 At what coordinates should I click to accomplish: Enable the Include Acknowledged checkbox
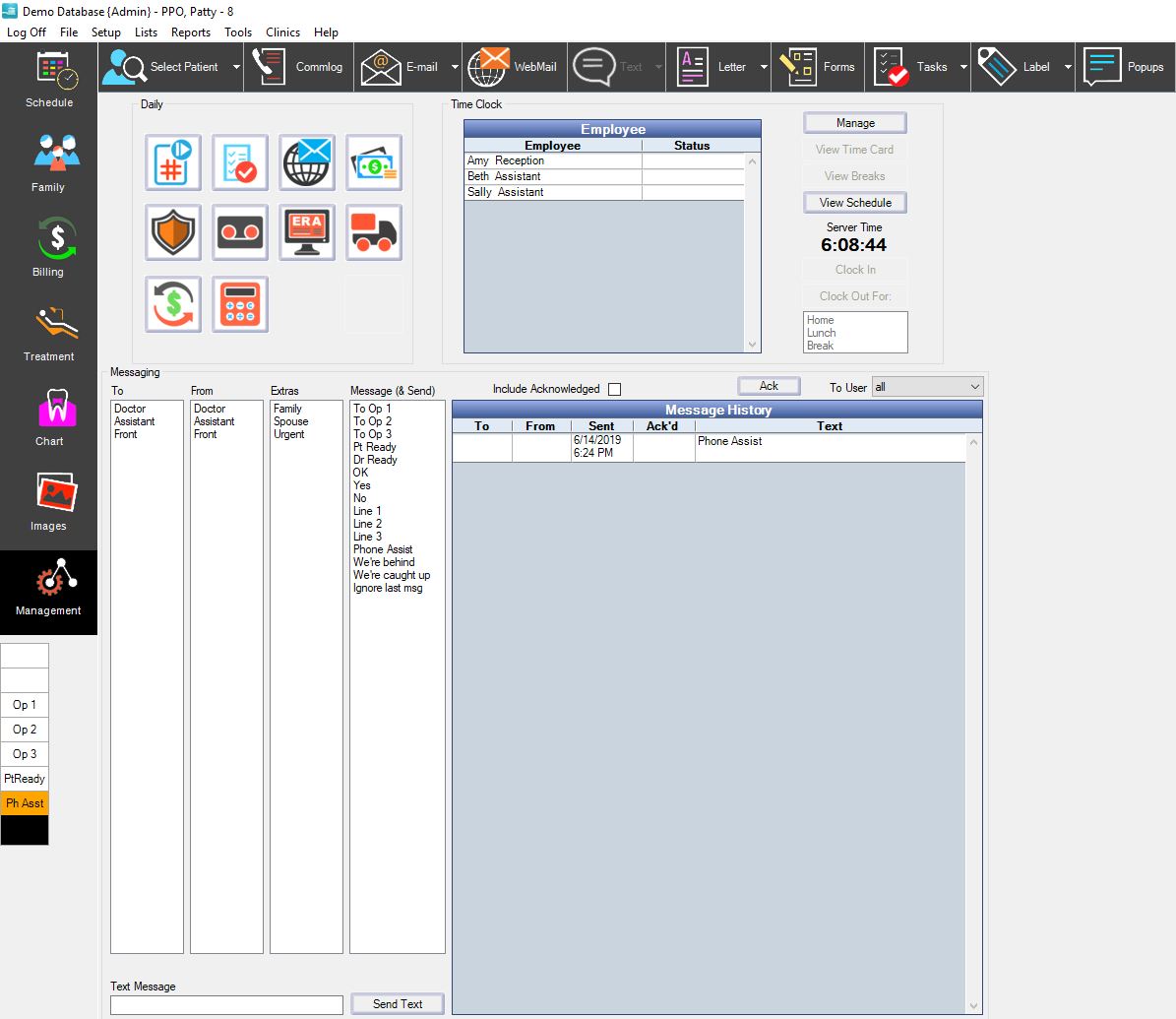pos(614,389)
